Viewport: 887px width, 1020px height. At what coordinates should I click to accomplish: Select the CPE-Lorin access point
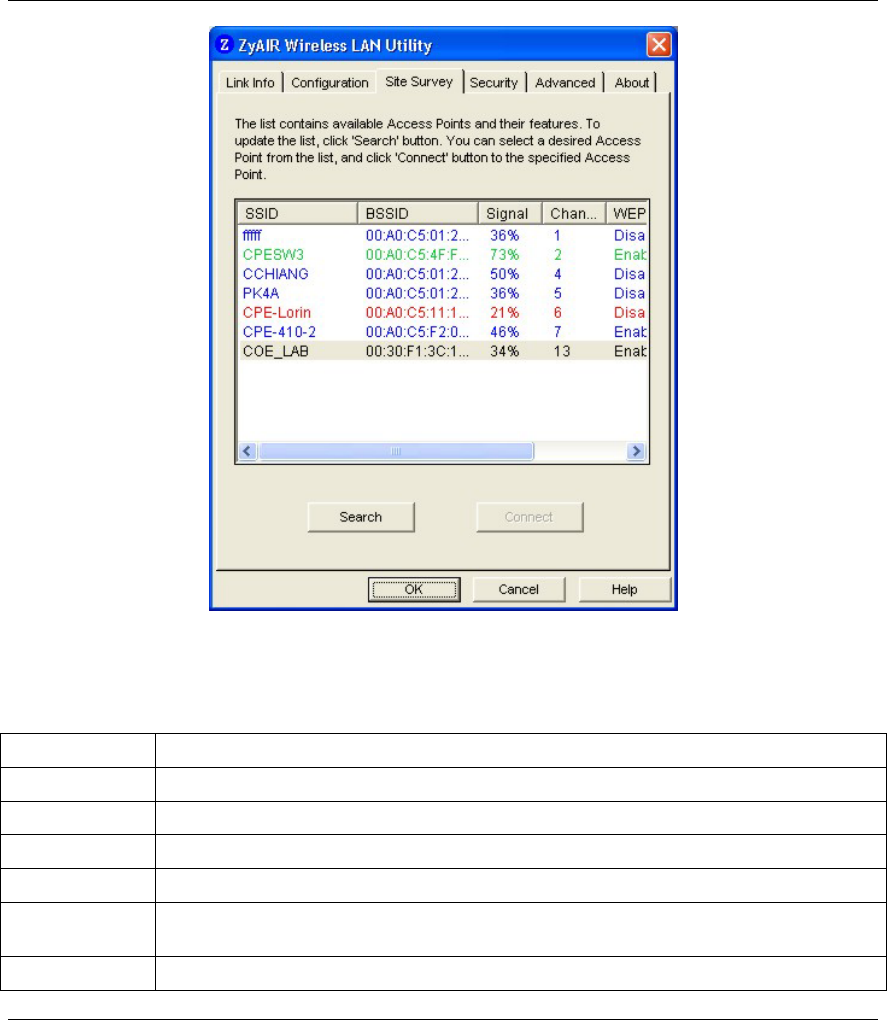(x=444, y=312)
